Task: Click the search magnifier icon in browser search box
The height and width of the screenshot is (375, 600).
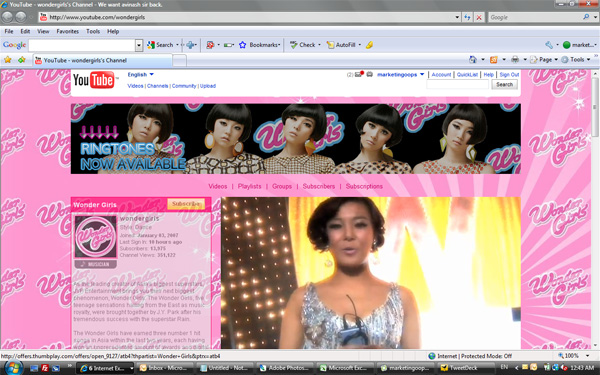Action: click(586, 17)
